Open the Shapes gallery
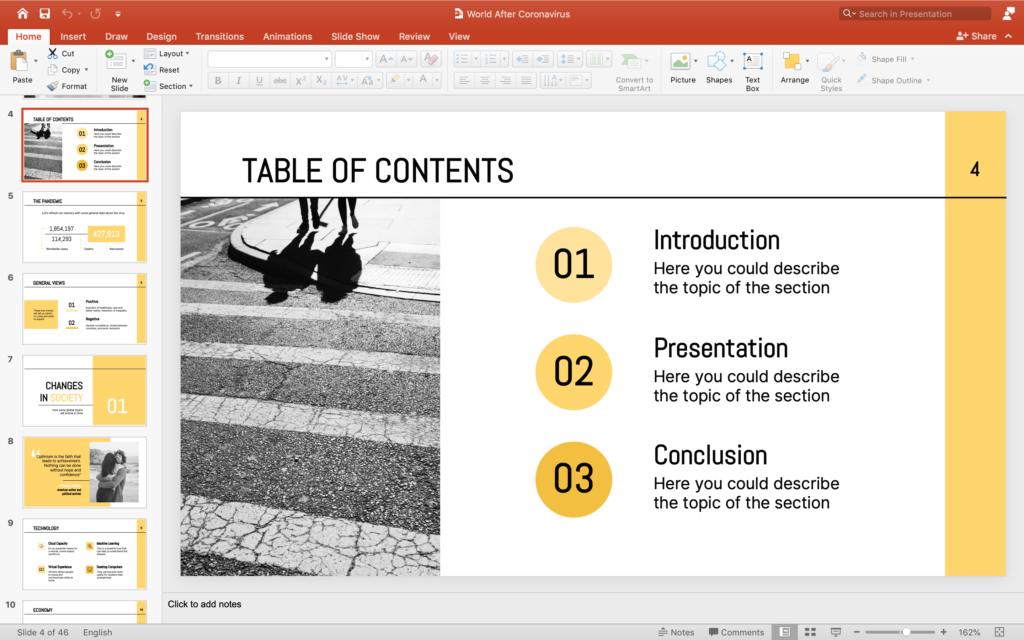 [719, 67]
